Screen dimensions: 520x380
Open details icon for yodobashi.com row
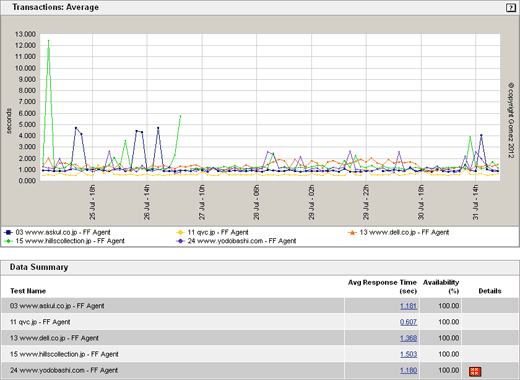pyautogui.click(x=475, y=371)
